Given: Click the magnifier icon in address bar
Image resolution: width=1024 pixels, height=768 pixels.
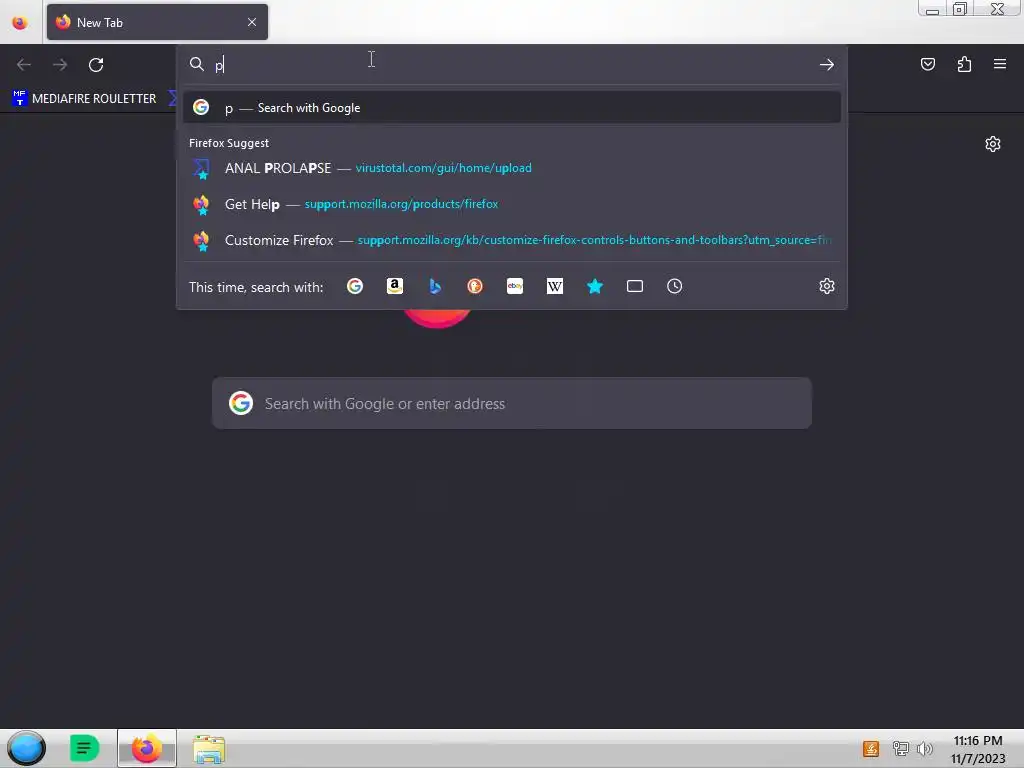Looking at the screenshot, I should click(x=197, y=64).
